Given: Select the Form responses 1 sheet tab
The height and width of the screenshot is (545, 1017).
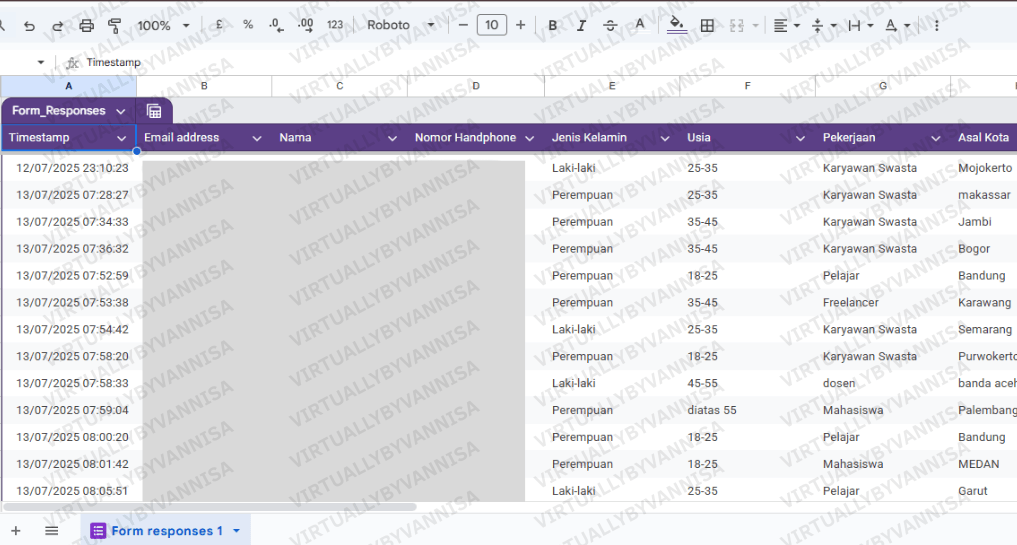Looking at the screenshot, I should coord(166,531).
